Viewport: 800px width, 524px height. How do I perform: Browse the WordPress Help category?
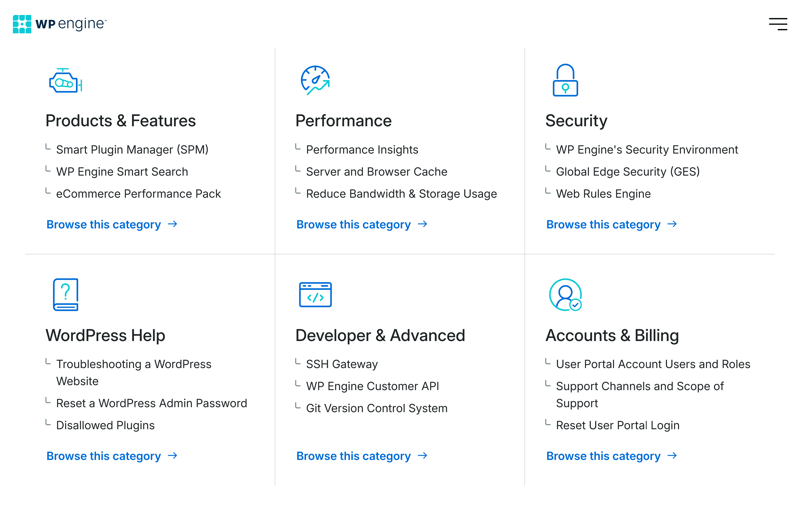112,456
